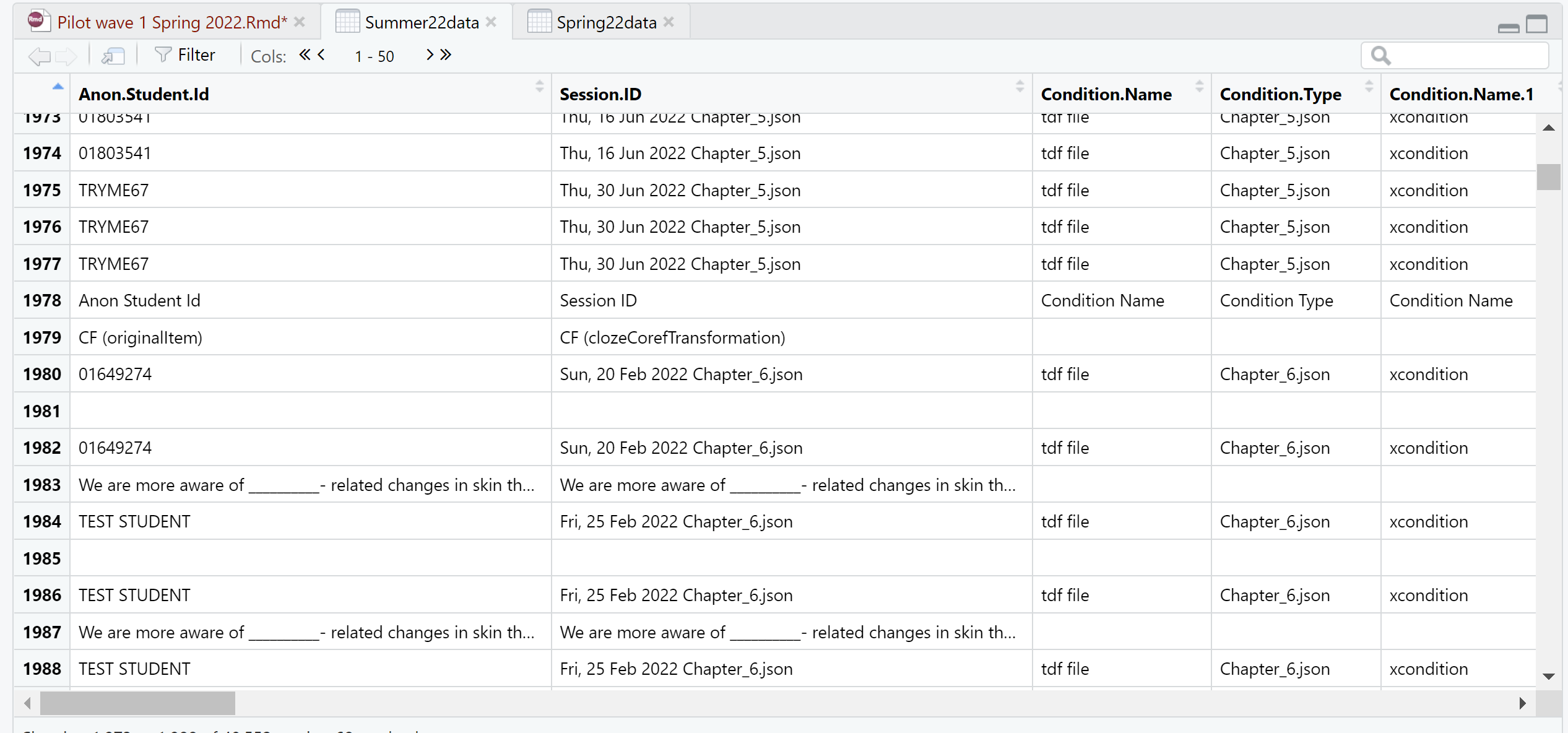Click inside the search input box
Viewport: 1568px width, 733px height.
(x=1461, y=55)
